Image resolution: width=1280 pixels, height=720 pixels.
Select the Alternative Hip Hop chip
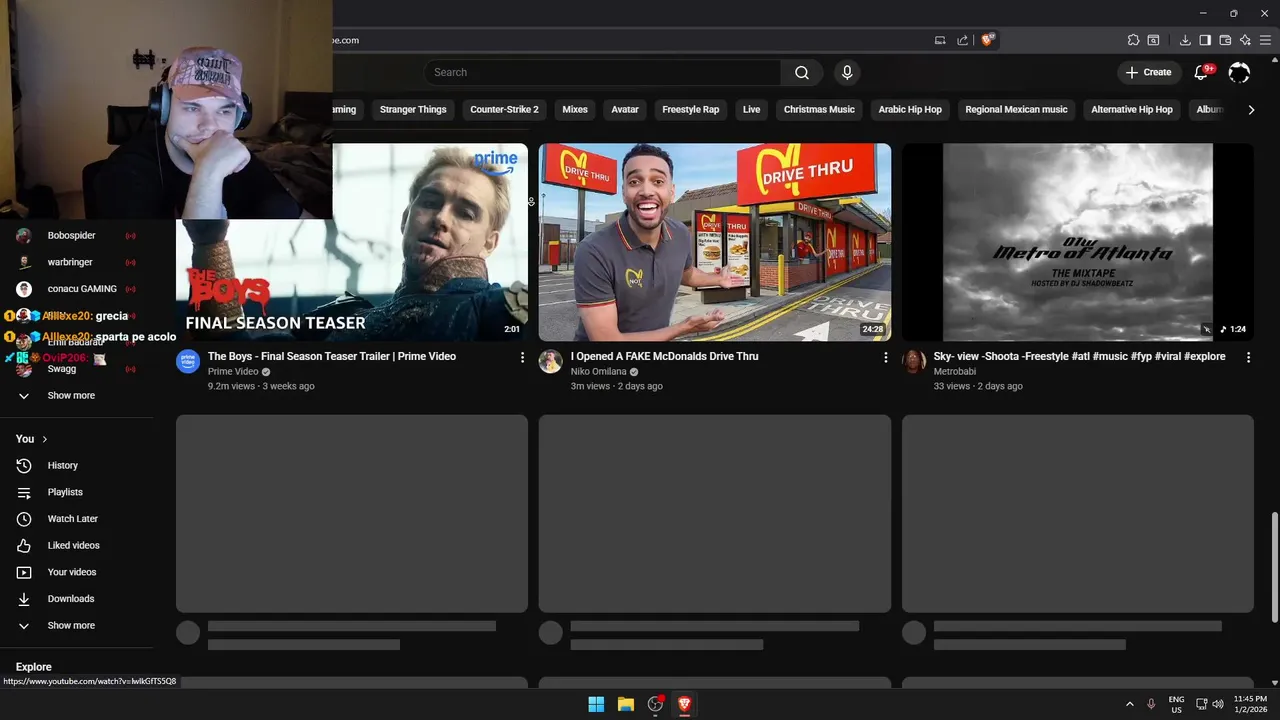pyautogui.click(x=1132, y=110)
